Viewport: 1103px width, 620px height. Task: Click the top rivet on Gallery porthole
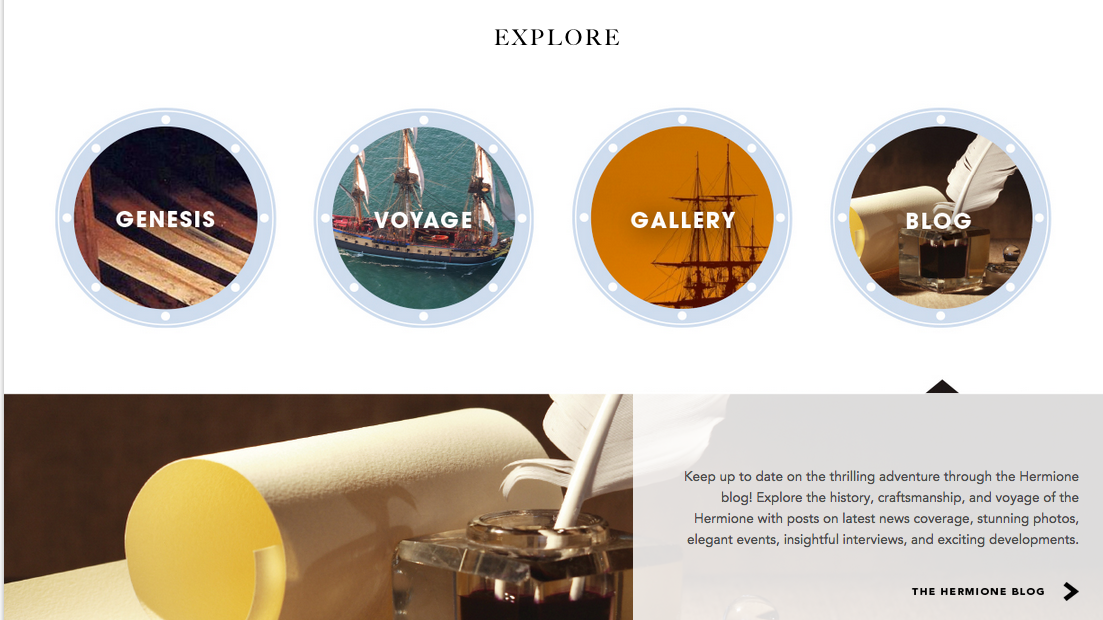click(x=682, y=120)
